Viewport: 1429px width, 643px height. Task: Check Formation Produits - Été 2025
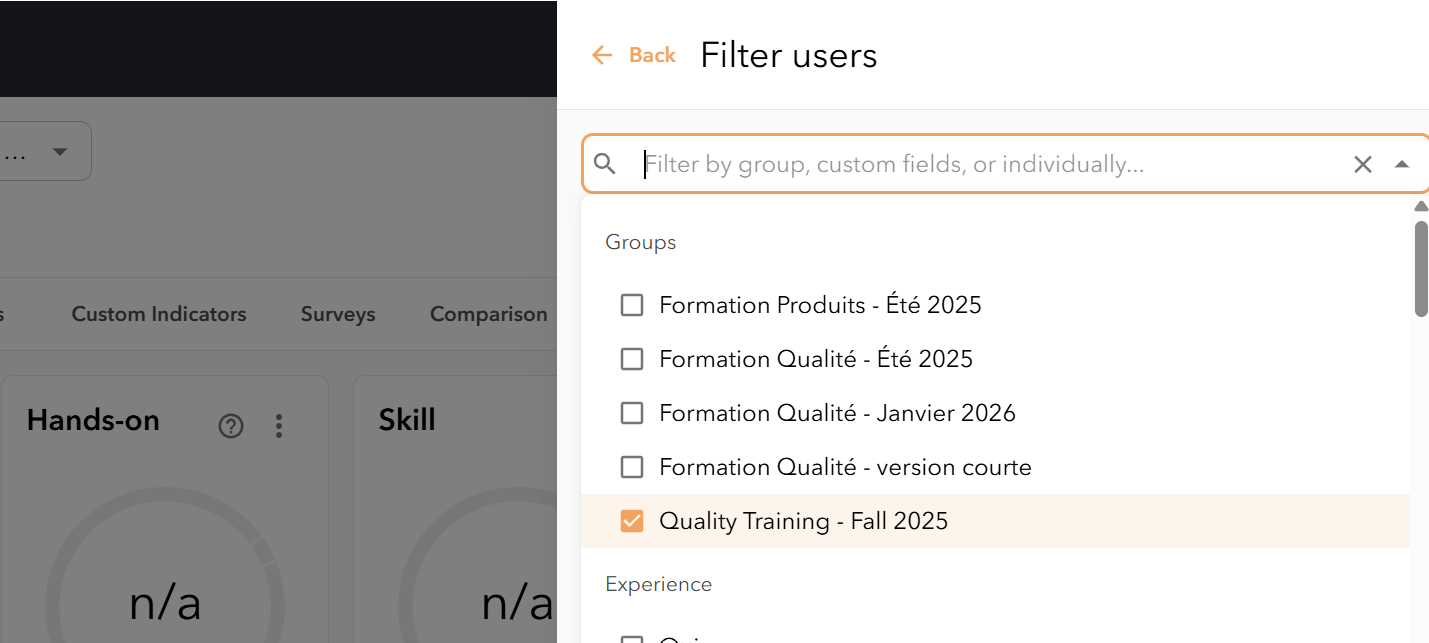[632, 305]
